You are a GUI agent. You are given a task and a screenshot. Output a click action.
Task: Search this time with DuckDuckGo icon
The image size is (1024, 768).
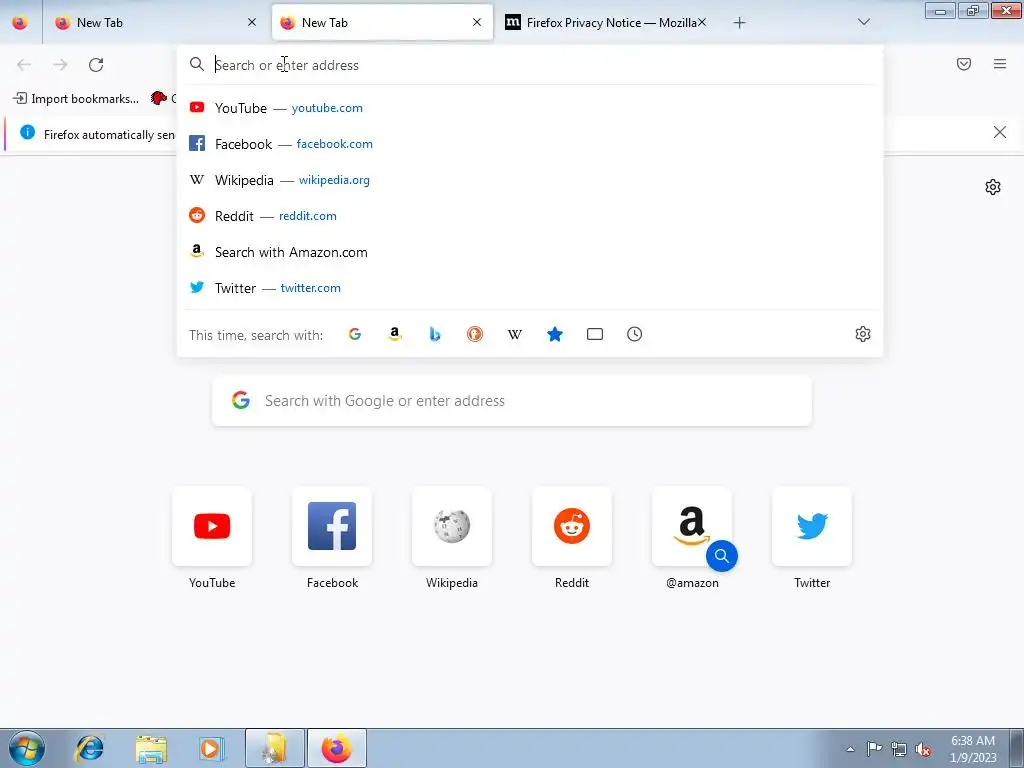click(x=475, y=334)
